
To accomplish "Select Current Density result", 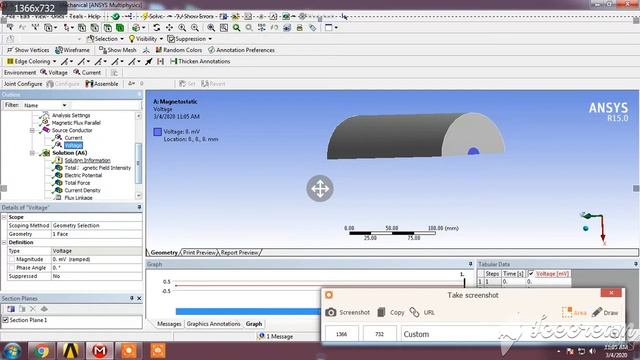I will (x=82, y=190).
